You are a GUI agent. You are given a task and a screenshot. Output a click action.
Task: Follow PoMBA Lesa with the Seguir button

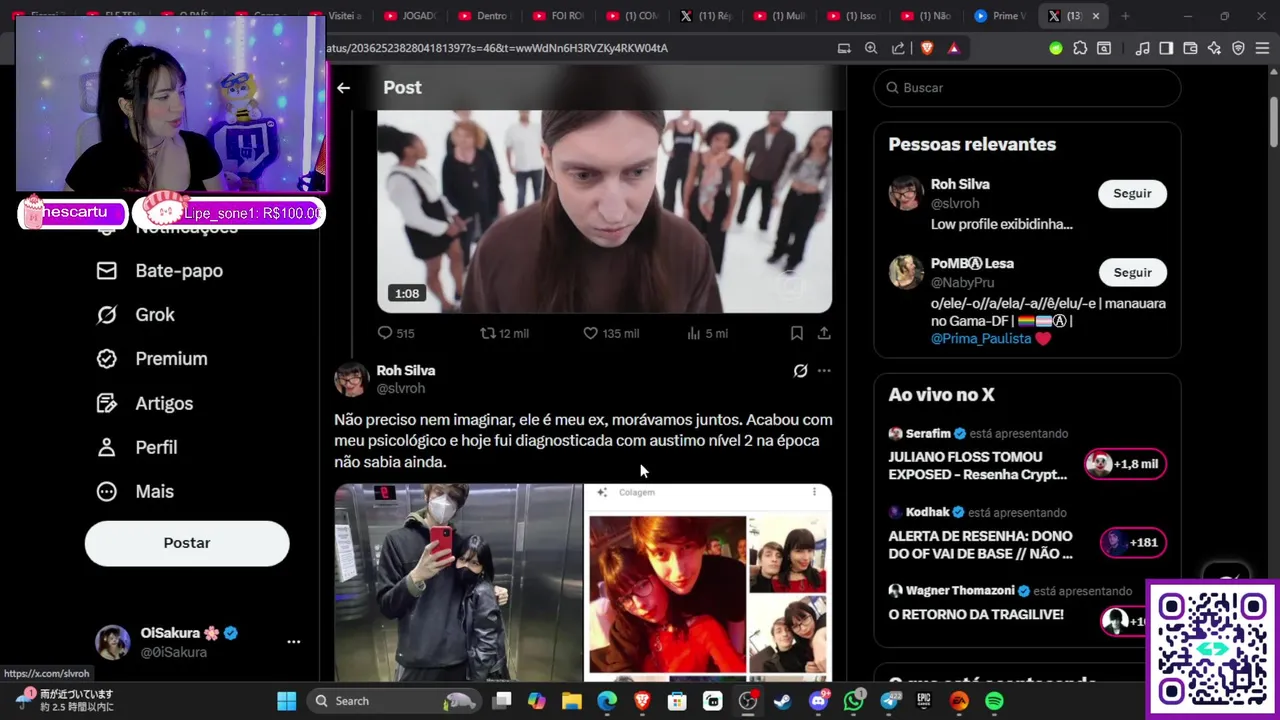pyautogui.click(x=1132, y=273)
